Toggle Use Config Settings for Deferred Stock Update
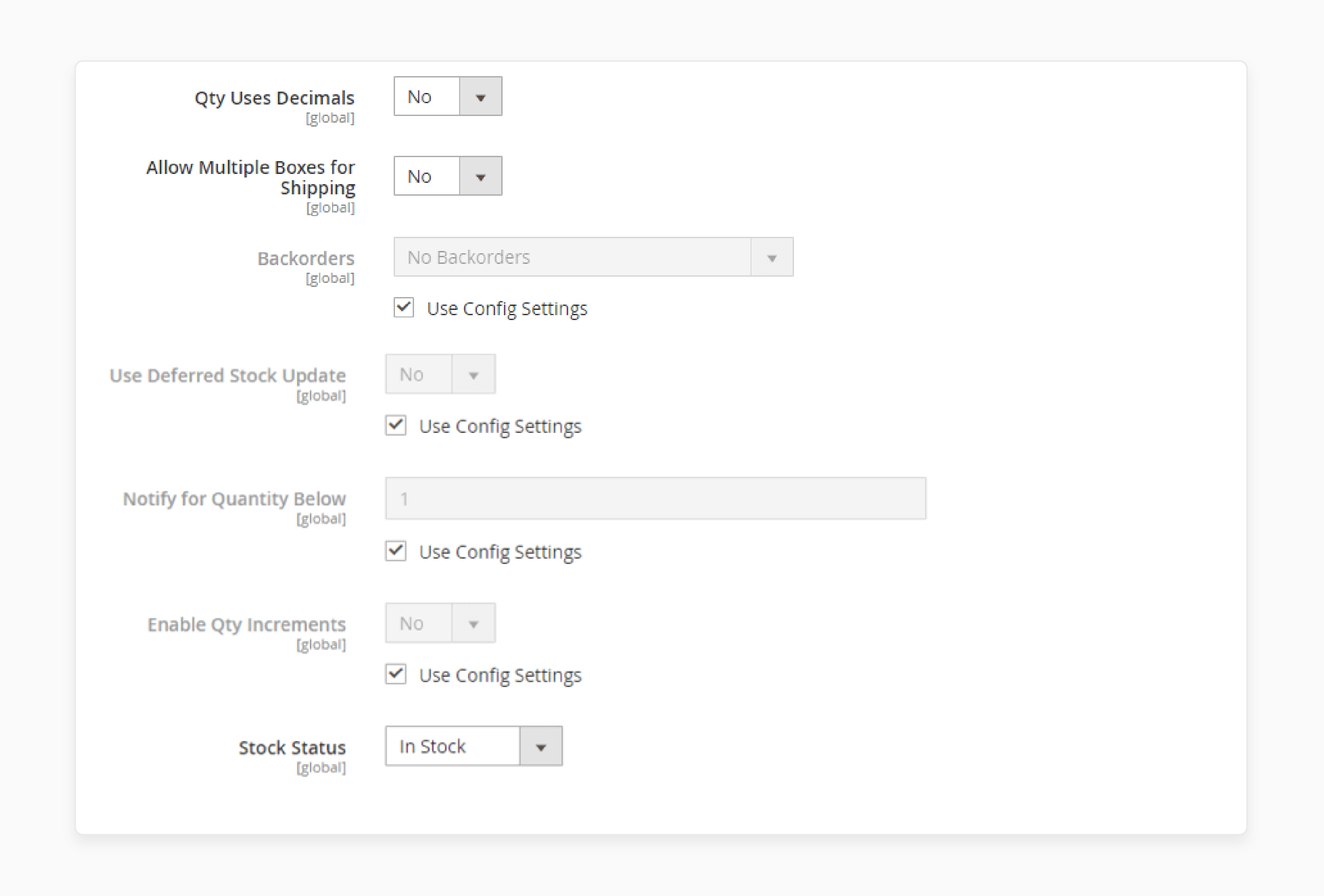The height and width of the screenshot is (896, 1324). 396,425
